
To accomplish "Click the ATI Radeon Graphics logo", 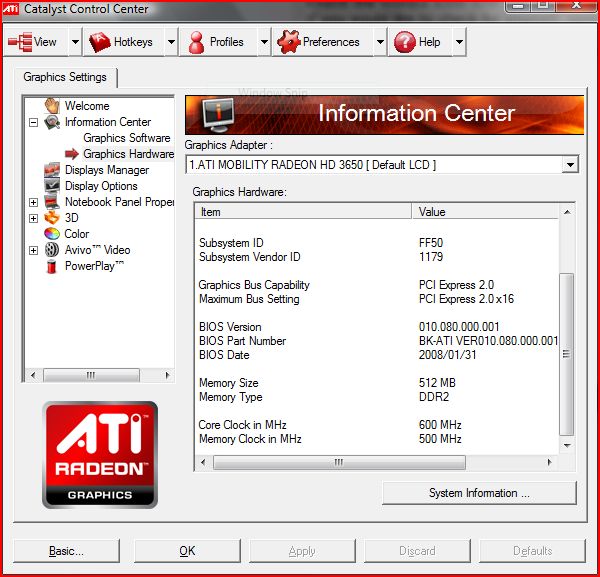I will (100, 455).
